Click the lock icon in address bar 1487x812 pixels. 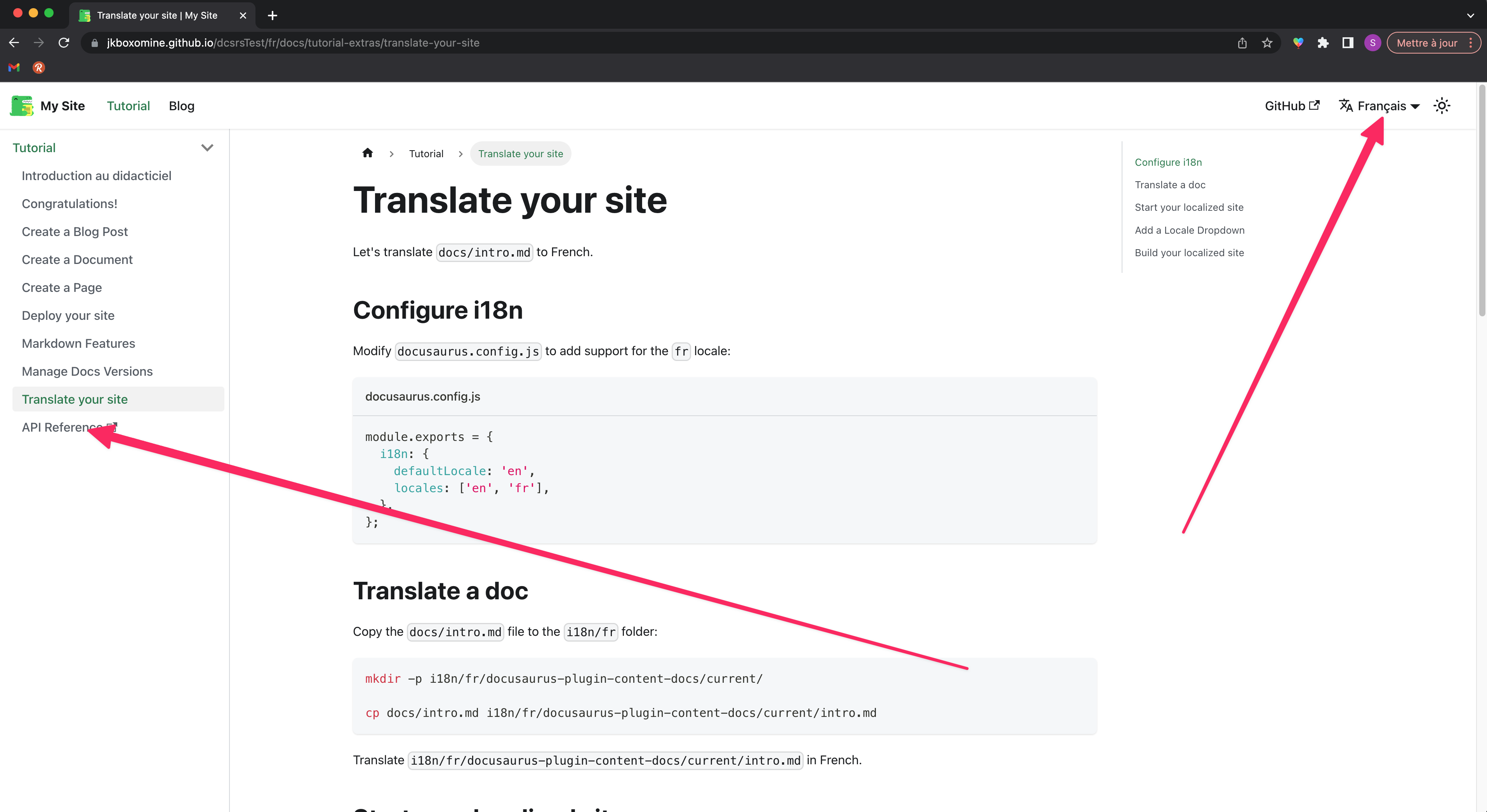click(95, 43)
